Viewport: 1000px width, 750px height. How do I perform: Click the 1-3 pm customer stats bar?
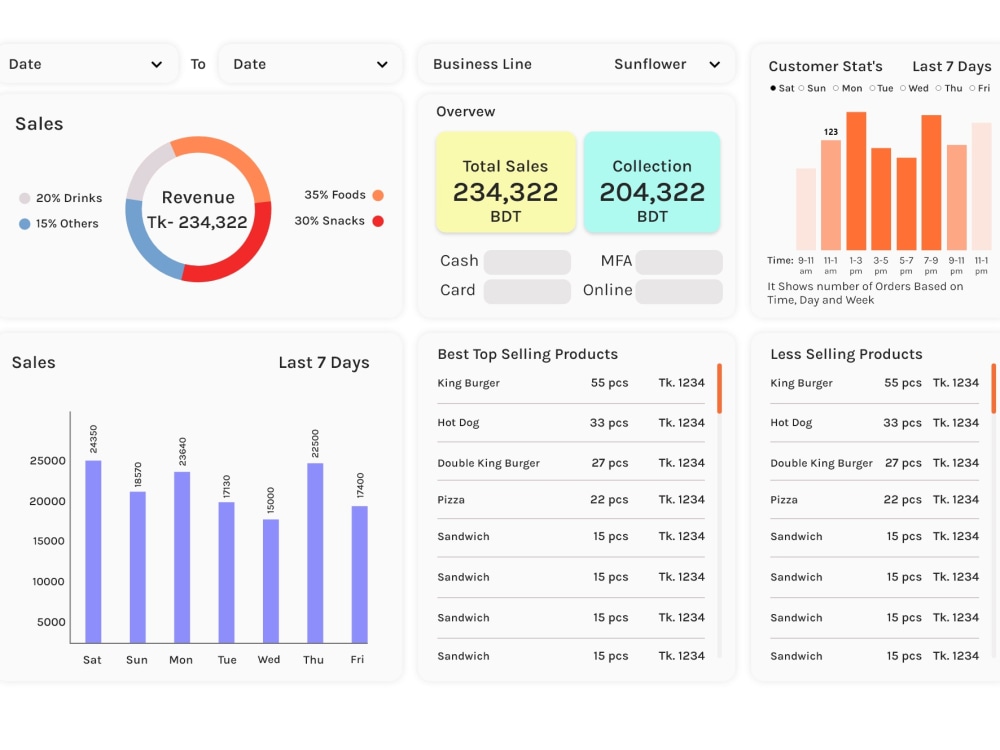857,180
